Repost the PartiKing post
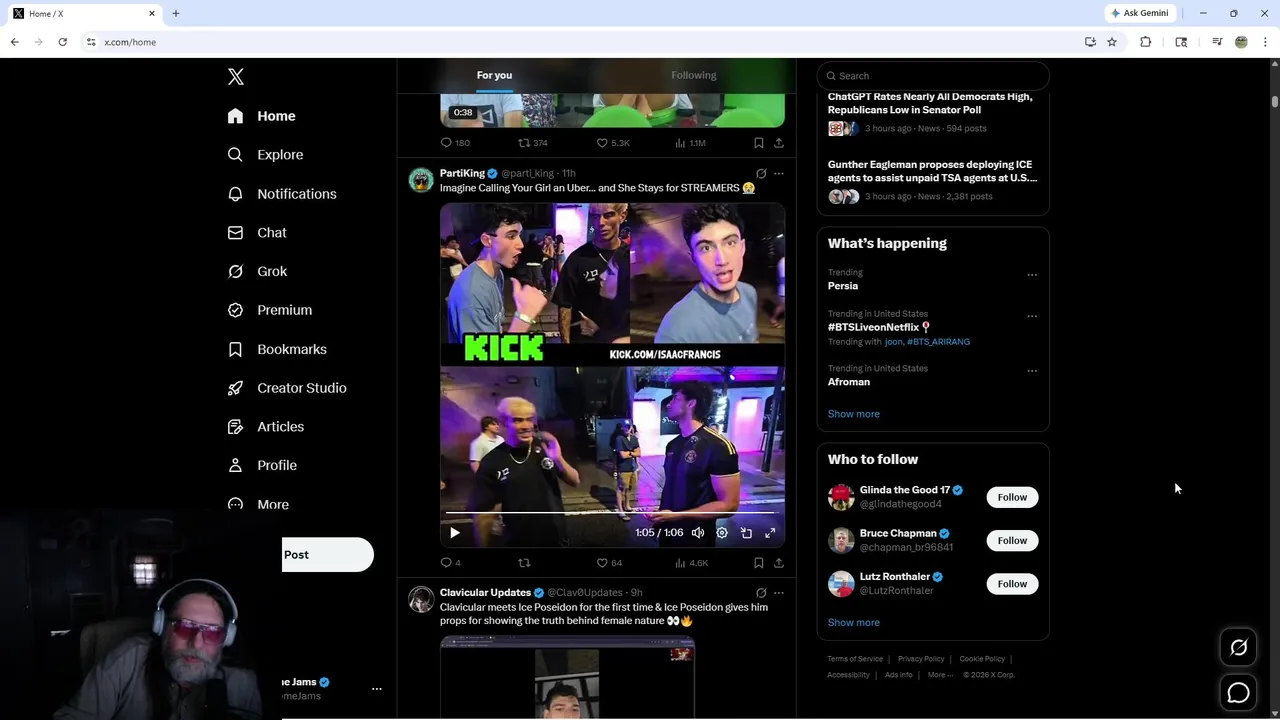 pos(524,563)
